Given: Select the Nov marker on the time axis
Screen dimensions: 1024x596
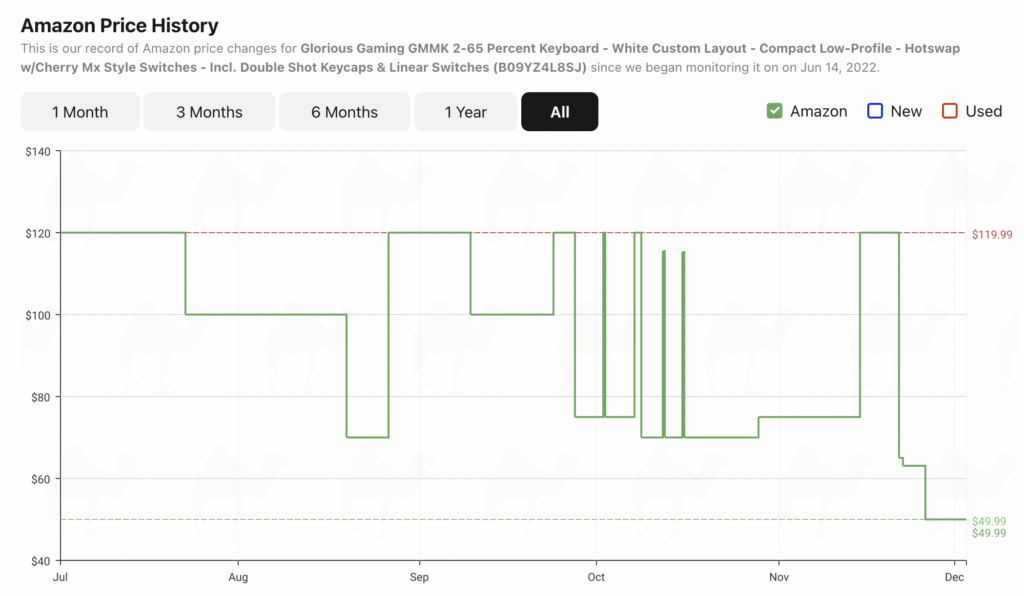Looking at the screenshot, I should point(777,578).
